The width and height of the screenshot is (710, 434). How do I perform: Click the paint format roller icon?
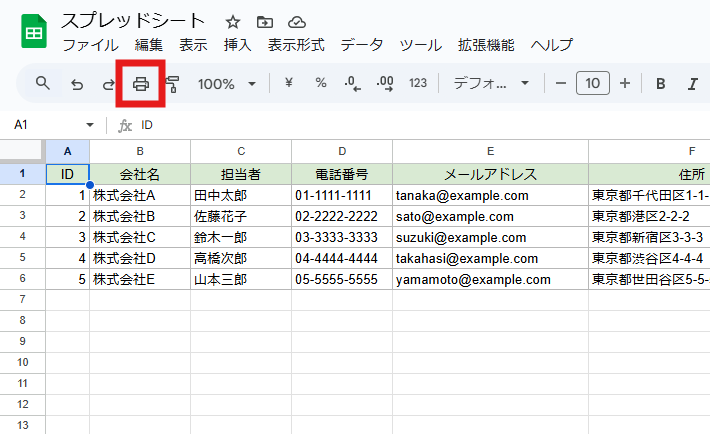click(172, 84)
